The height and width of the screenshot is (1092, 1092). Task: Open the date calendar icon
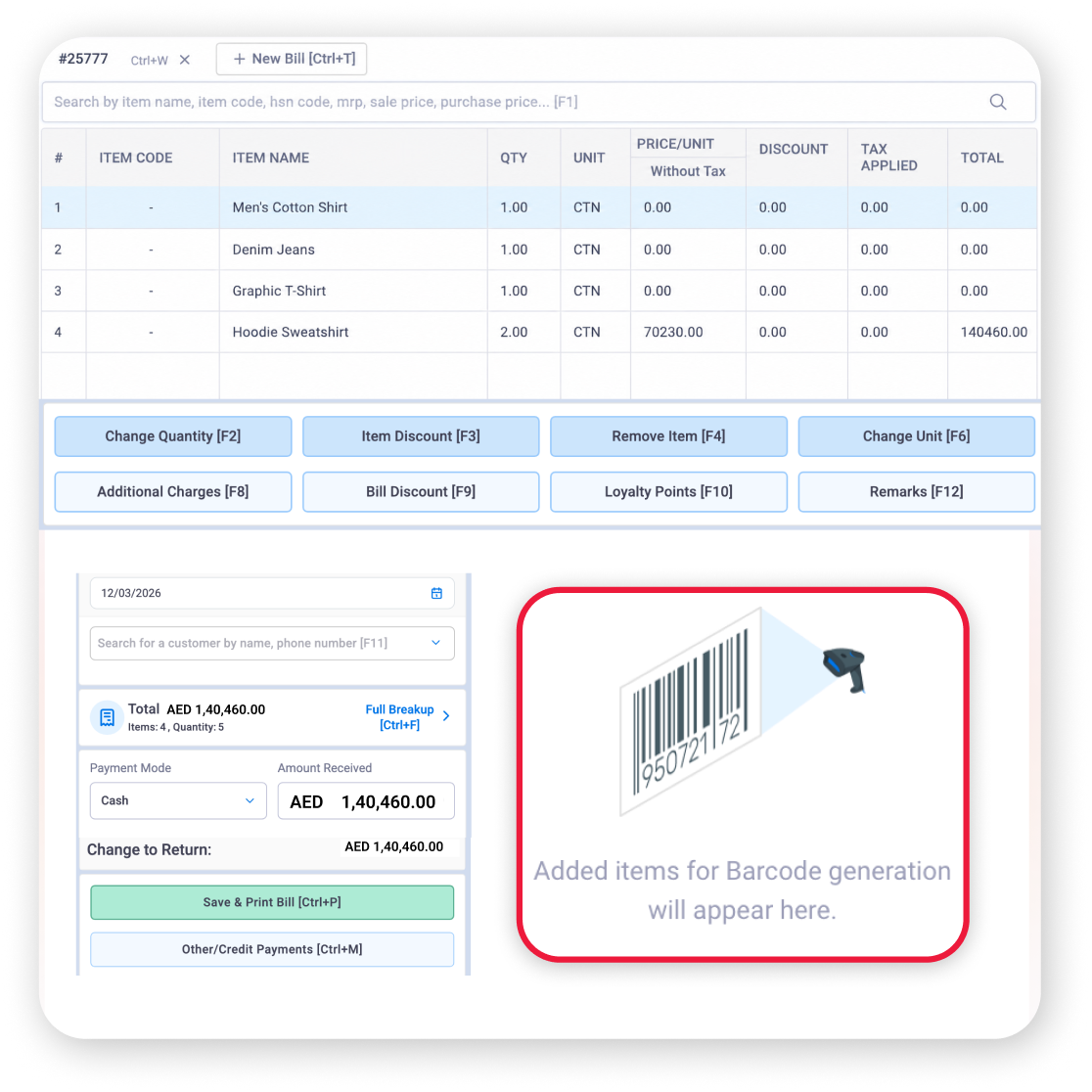coord(436,593)
